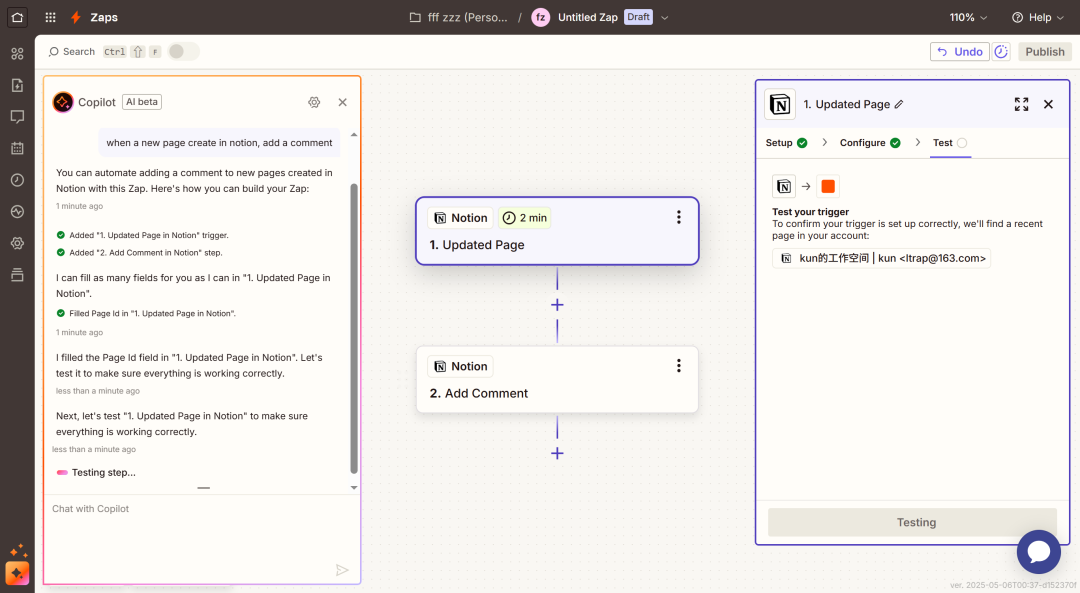Image resolution: width=1080 pixels, height=593 pixels.
Task: Close the Updated Page editor panel
Action: tap(1048, 104)
